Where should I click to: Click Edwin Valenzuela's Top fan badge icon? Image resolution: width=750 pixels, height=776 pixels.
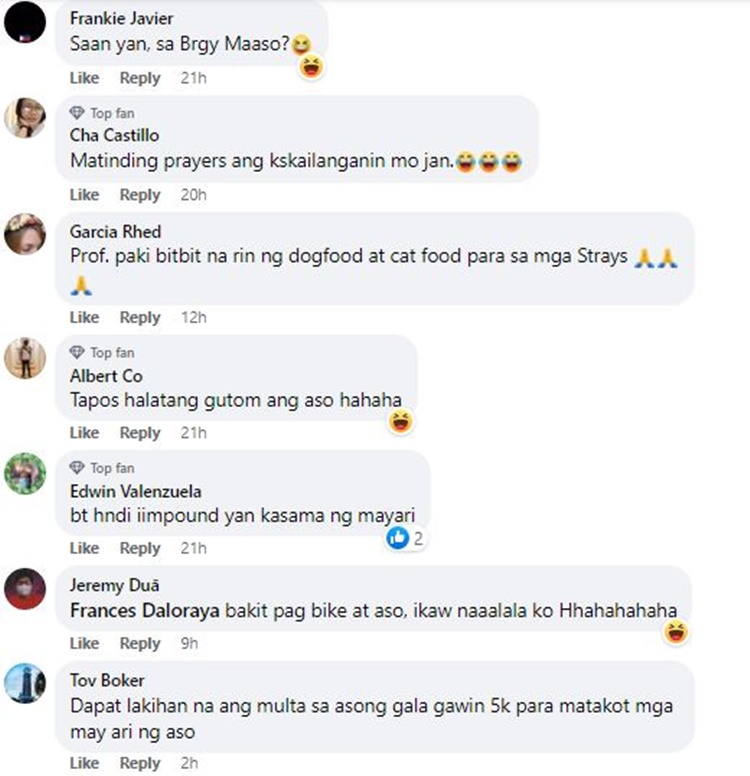click(77, 468)
